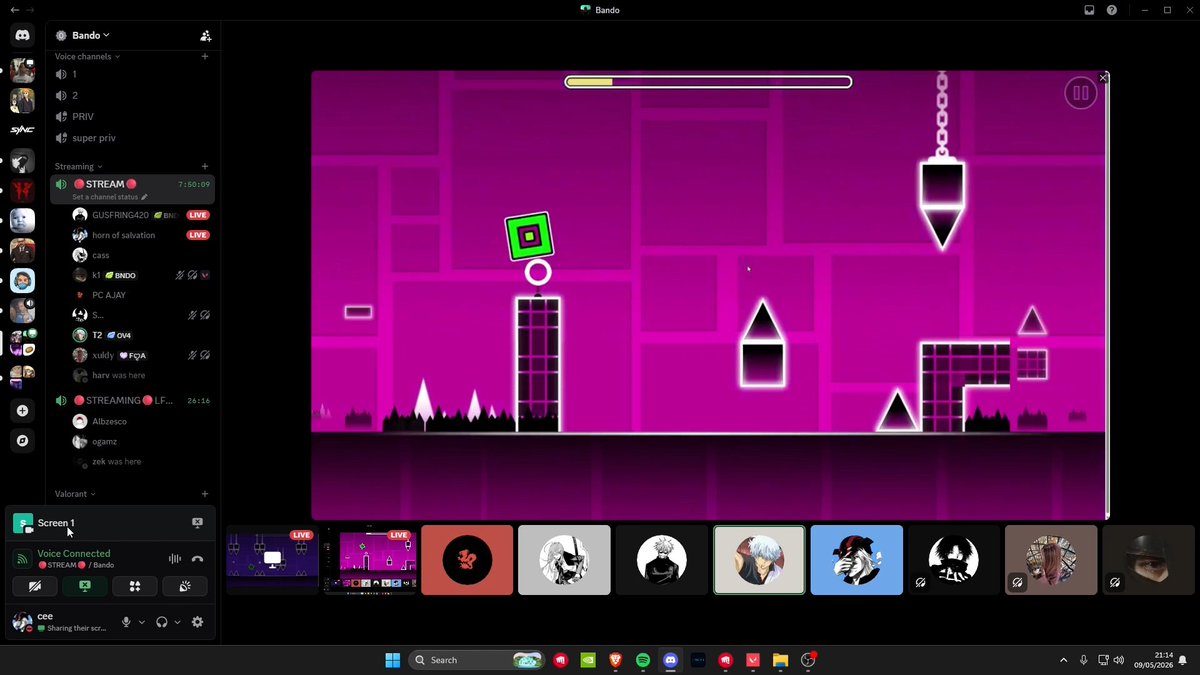Toggle screen share button in voice panel
This screenshot has width=1200, height=675.
click(x=85, y=586)
